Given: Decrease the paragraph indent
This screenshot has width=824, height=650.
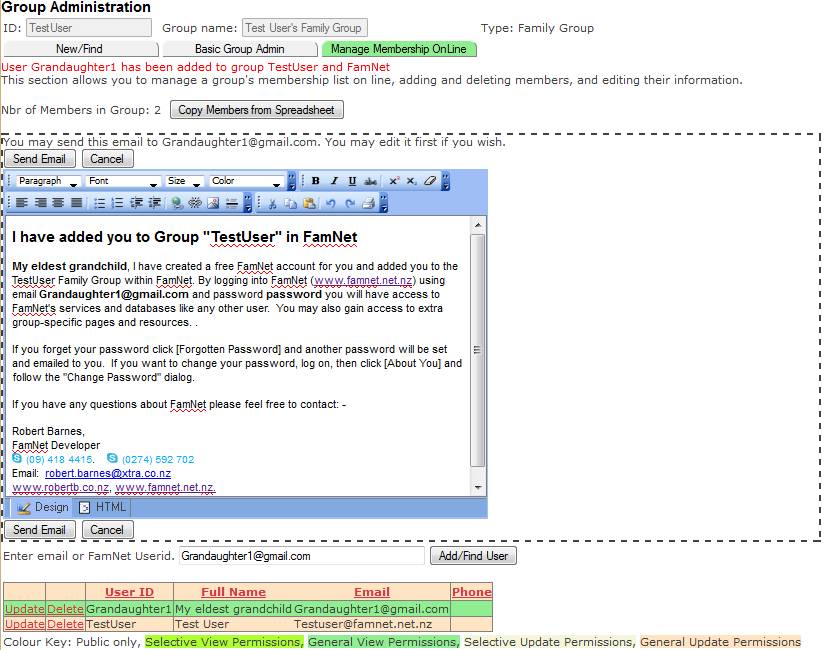Looking at the screenshot, I should (x=136, y=203).
